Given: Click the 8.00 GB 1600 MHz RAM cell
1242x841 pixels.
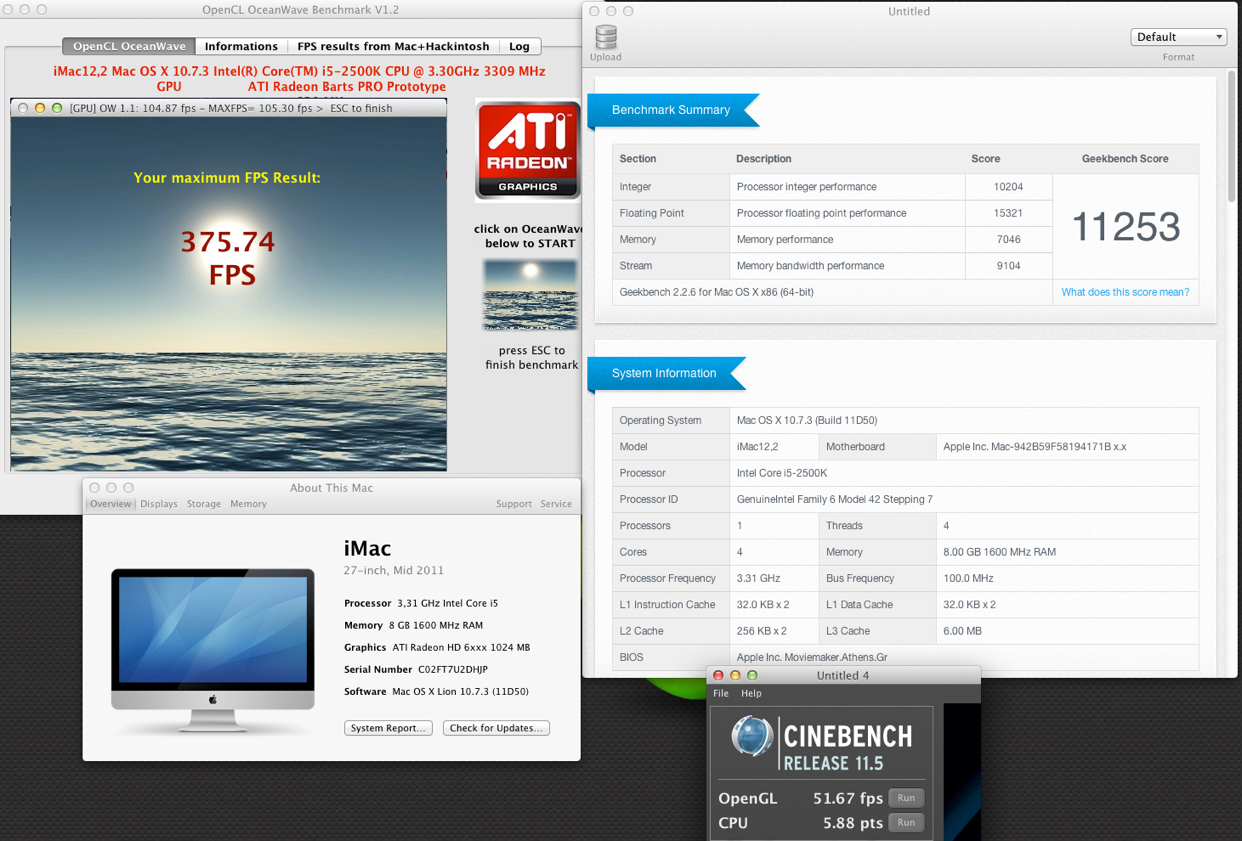Looking at the screenshot, I should [x=1066, y=552].
